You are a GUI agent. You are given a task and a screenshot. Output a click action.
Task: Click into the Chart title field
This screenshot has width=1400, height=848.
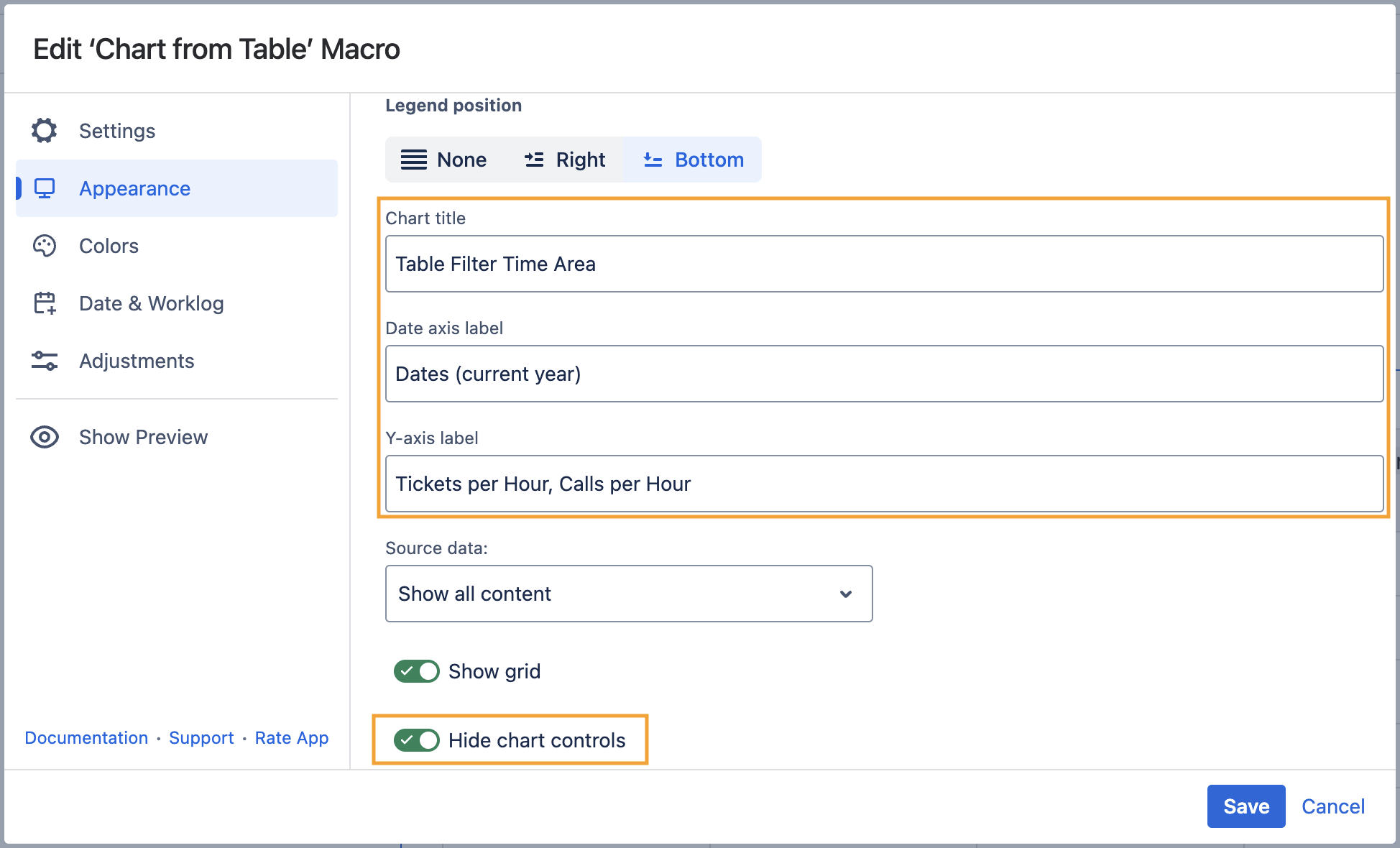pyautogui.click(x=884, y=264)
